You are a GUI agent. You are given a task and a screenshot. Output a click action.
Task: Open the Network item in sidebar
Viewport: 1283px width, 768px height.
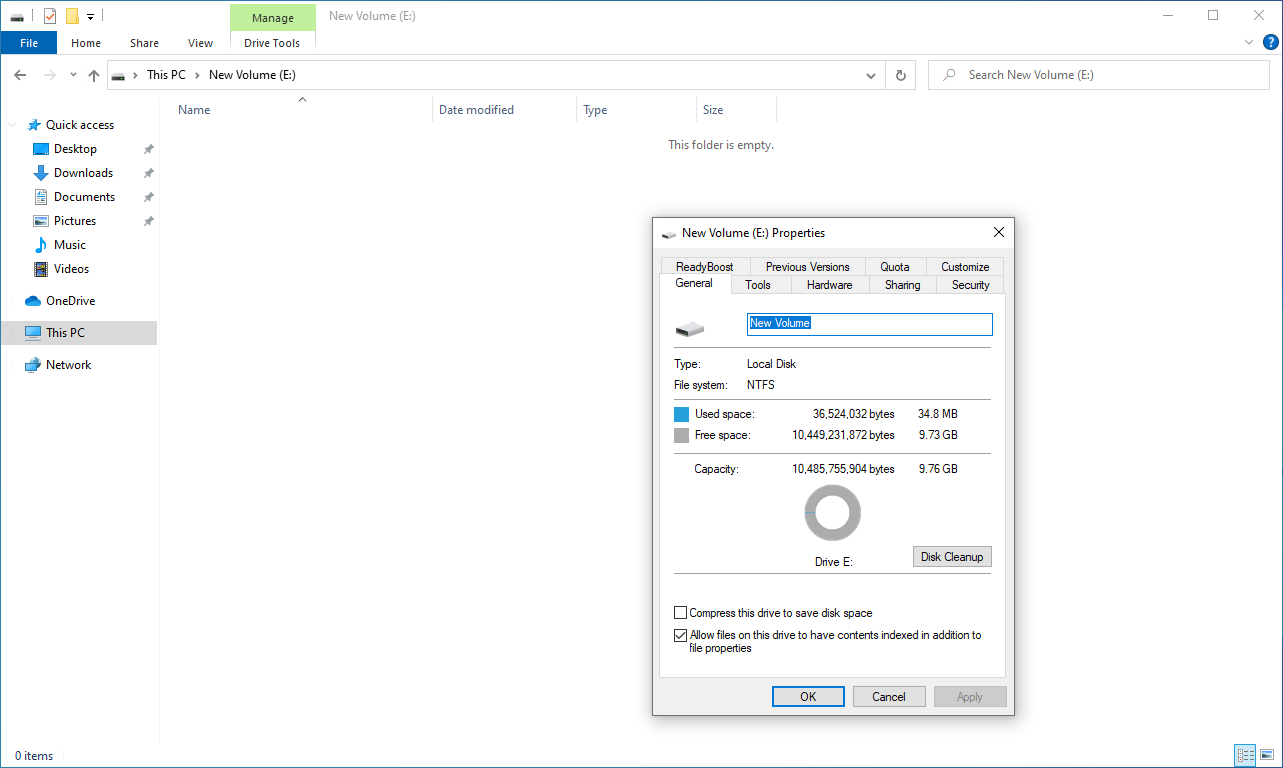point(68,365)
